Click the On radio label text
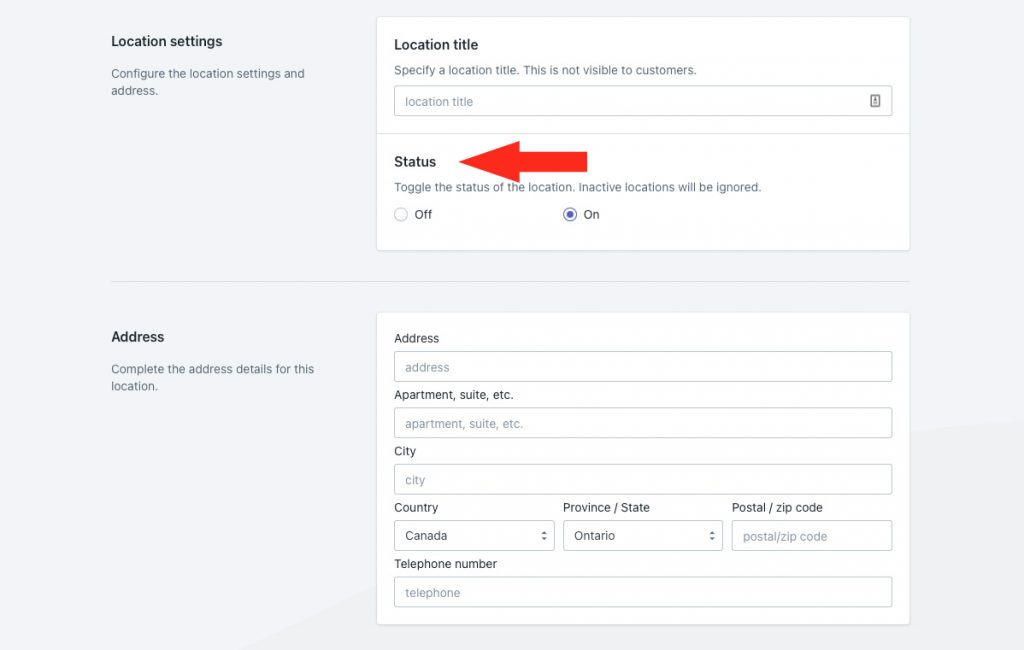Viewport: 1024px width, 650px height. tap(592, 214)
